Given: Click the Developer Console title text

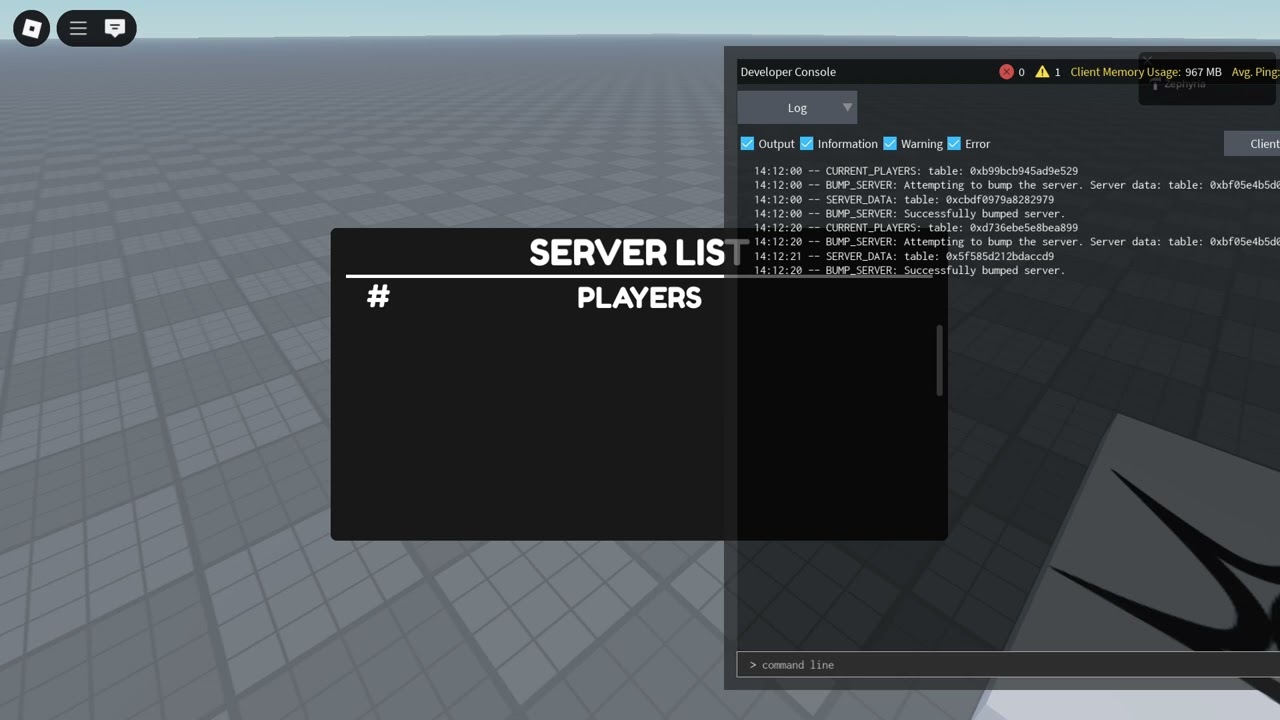Looking at the screenshot, I should (x=788, y=72).
